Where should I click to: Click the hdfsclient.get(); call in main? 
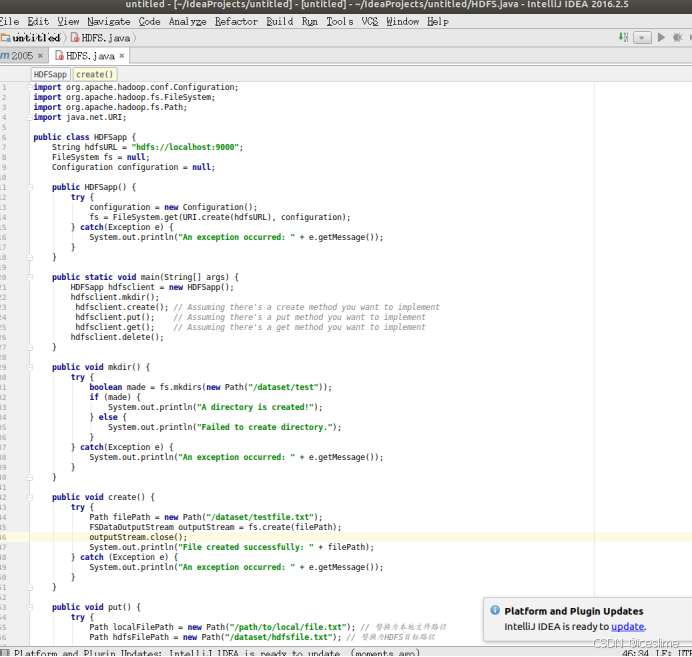(x=115, y=327)
